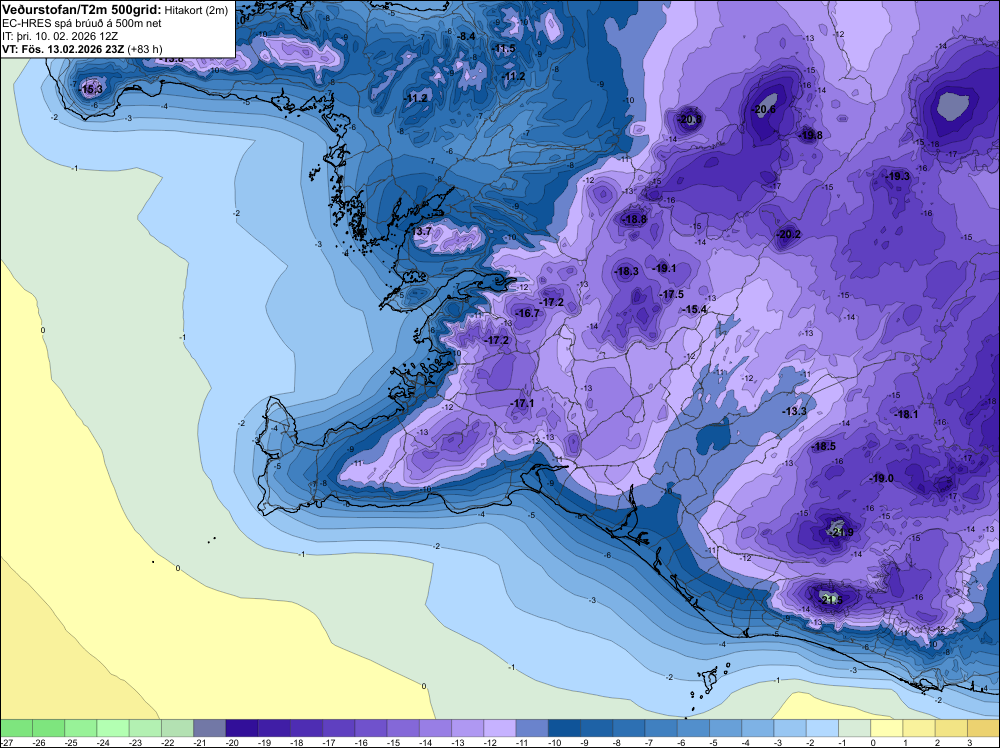
Task: Click the -21.9 temperature label
Action: 842,532
